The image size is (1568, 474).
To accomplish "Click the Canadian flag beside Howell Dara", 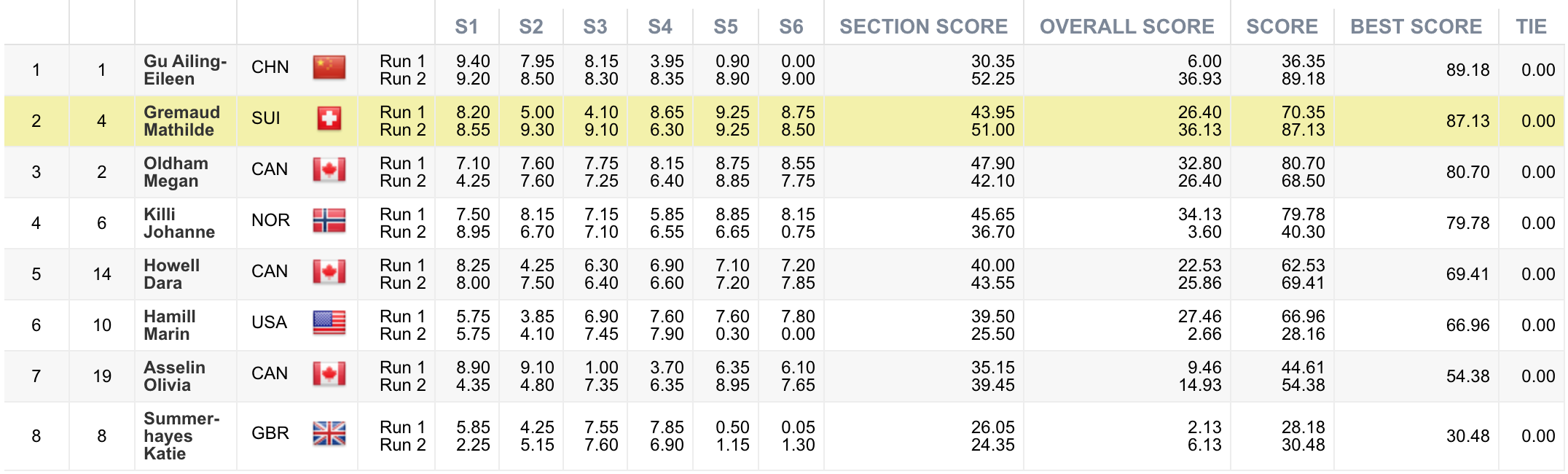I will [x=329, y=272].
